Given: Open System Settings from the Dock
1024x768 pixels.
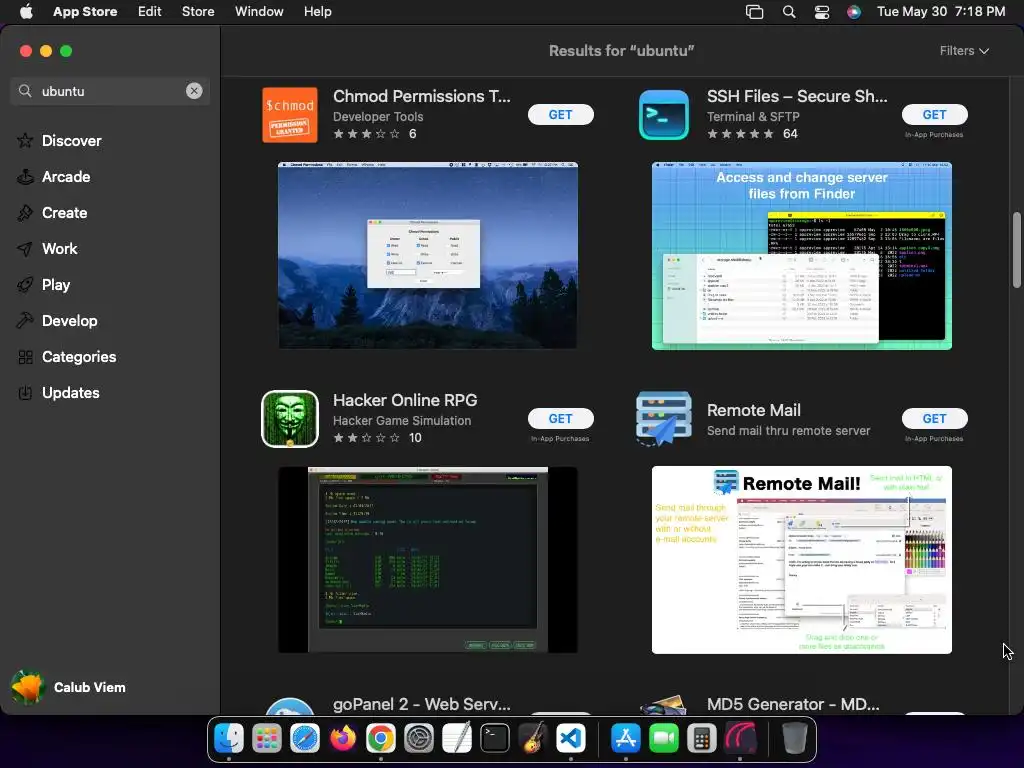Looking at the screenshot, I should pyautogui.click(x=419, y=739).
